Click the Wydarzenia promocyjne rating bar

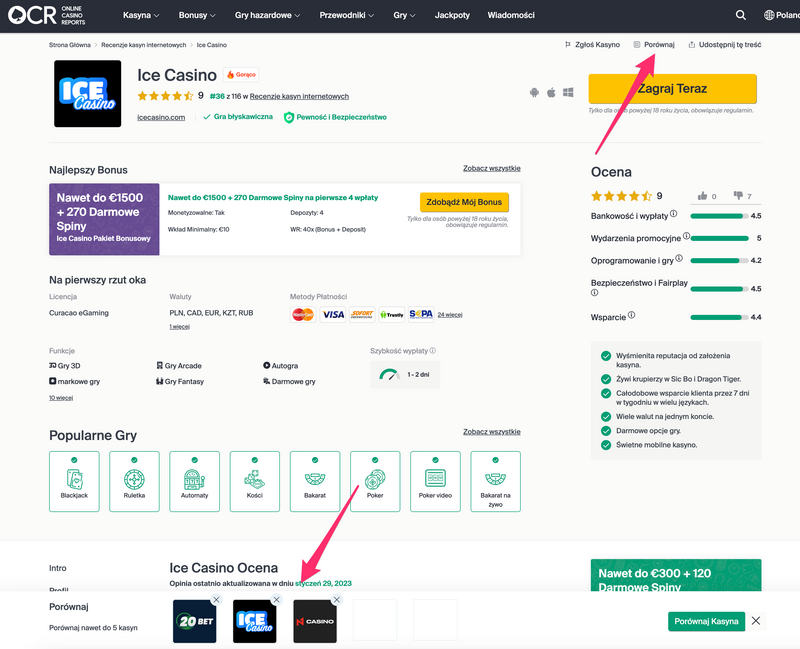[x=719, y=238]
